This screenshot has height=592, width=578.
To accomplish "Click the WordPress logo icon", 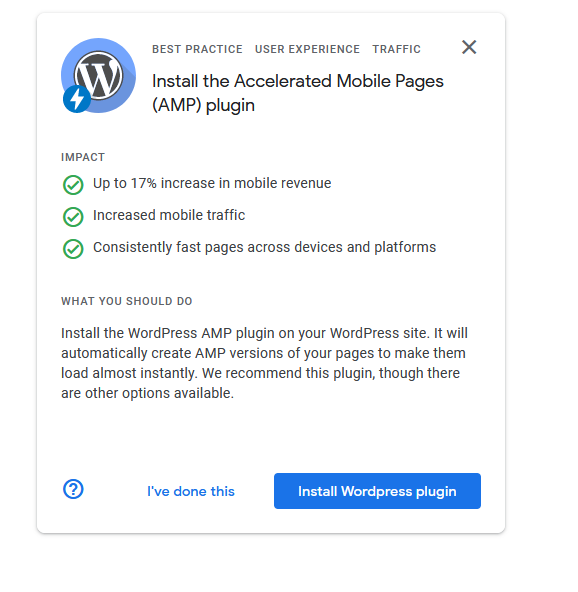I will point(99,75).
